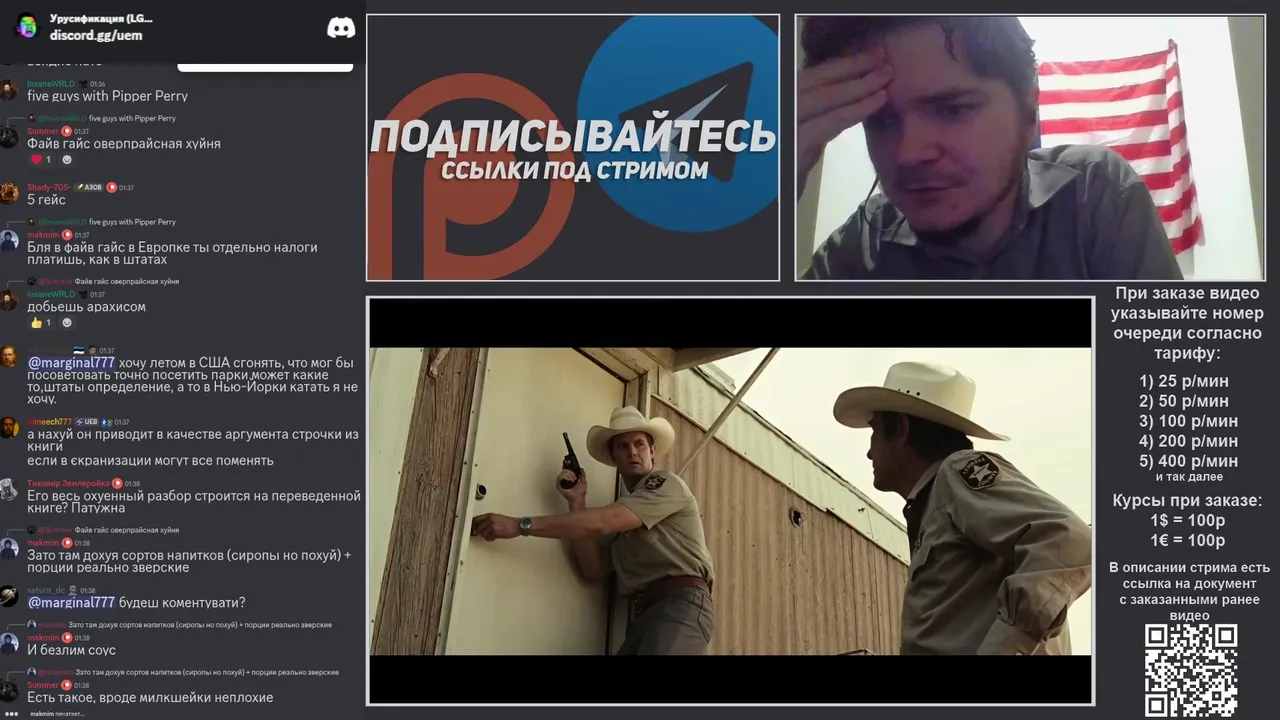Image resolution: width=1280 pixels, height=720 pixels.
Task: Click the '5) 400 р/мин' tariff line
Action: tap(1188, 461)
